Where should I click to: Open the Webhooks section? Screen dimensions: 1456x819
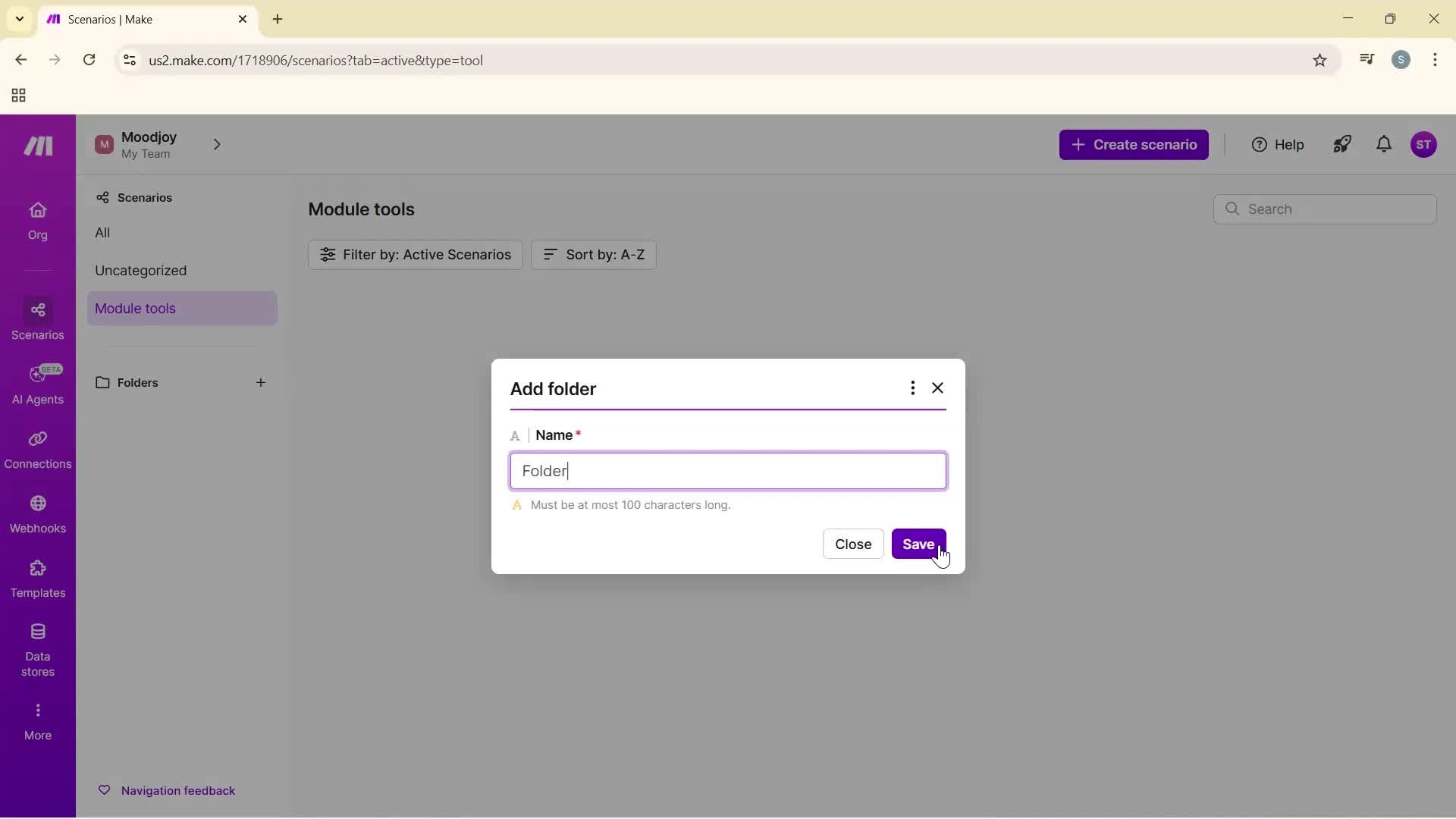click(37, 514)
